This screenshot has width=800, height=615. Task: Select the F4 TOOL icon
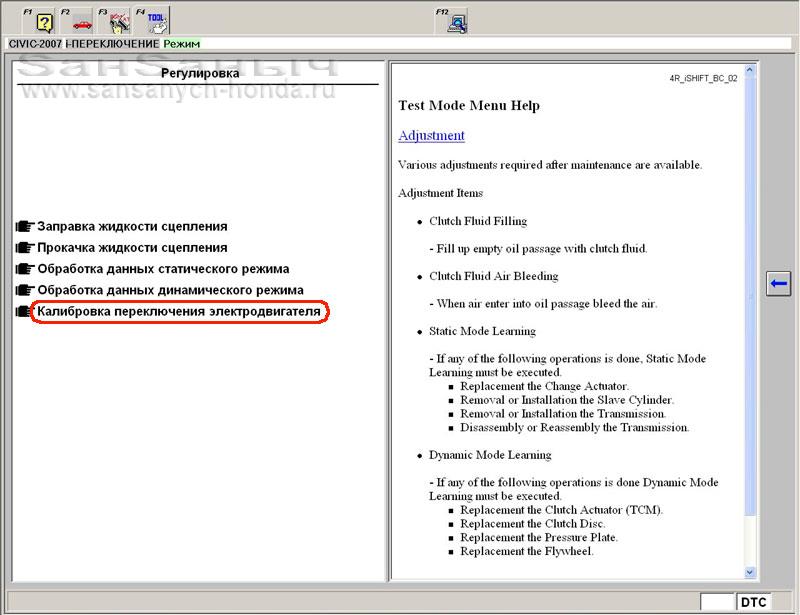tap(152, 20)
